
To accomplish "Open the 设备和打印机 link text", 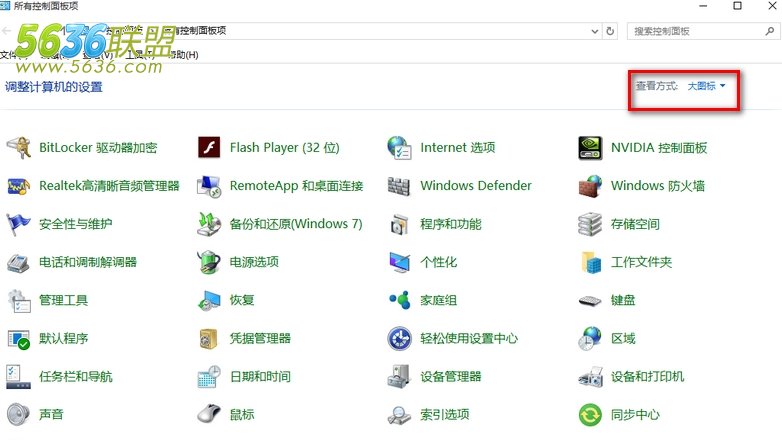I will click(647, 377).
